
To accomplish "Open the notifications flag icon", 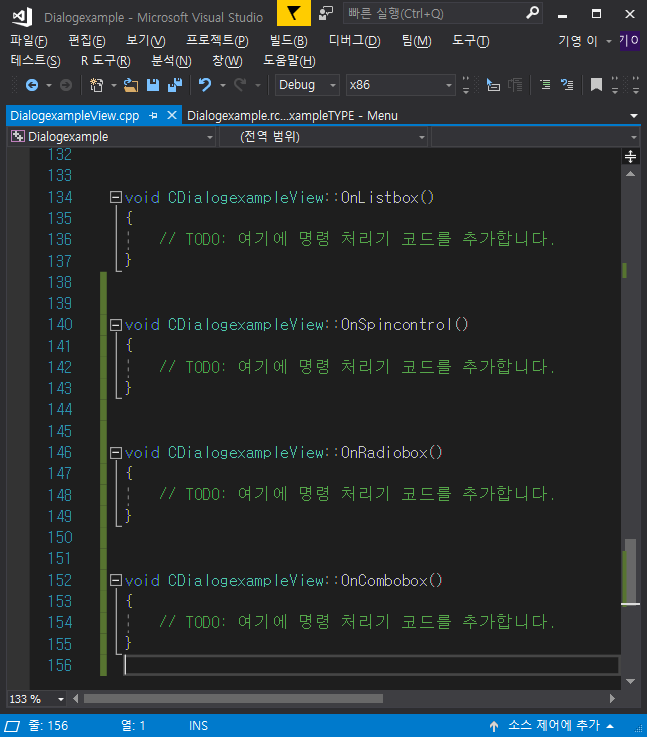I will [294, 13].
